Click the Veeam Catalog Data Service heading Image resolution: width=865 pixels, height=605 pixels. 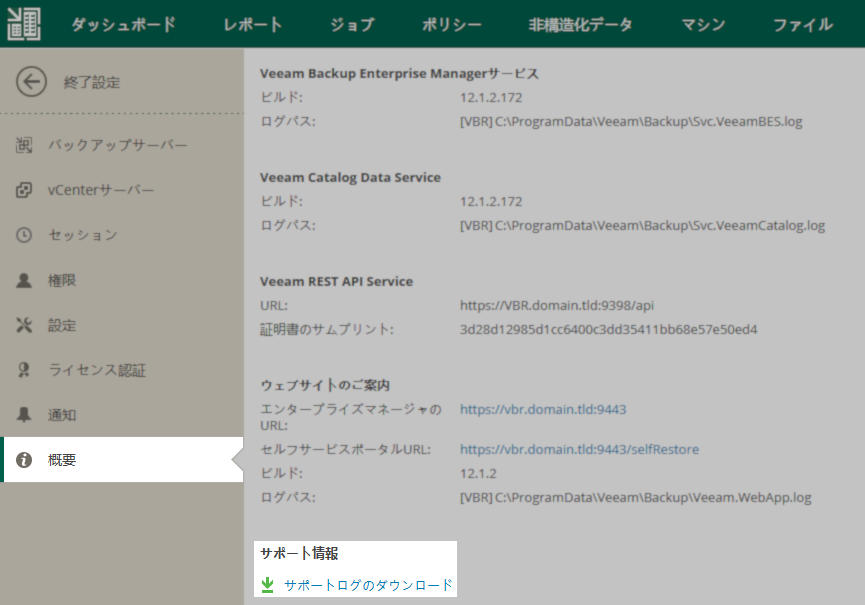(x=350, y=178)
